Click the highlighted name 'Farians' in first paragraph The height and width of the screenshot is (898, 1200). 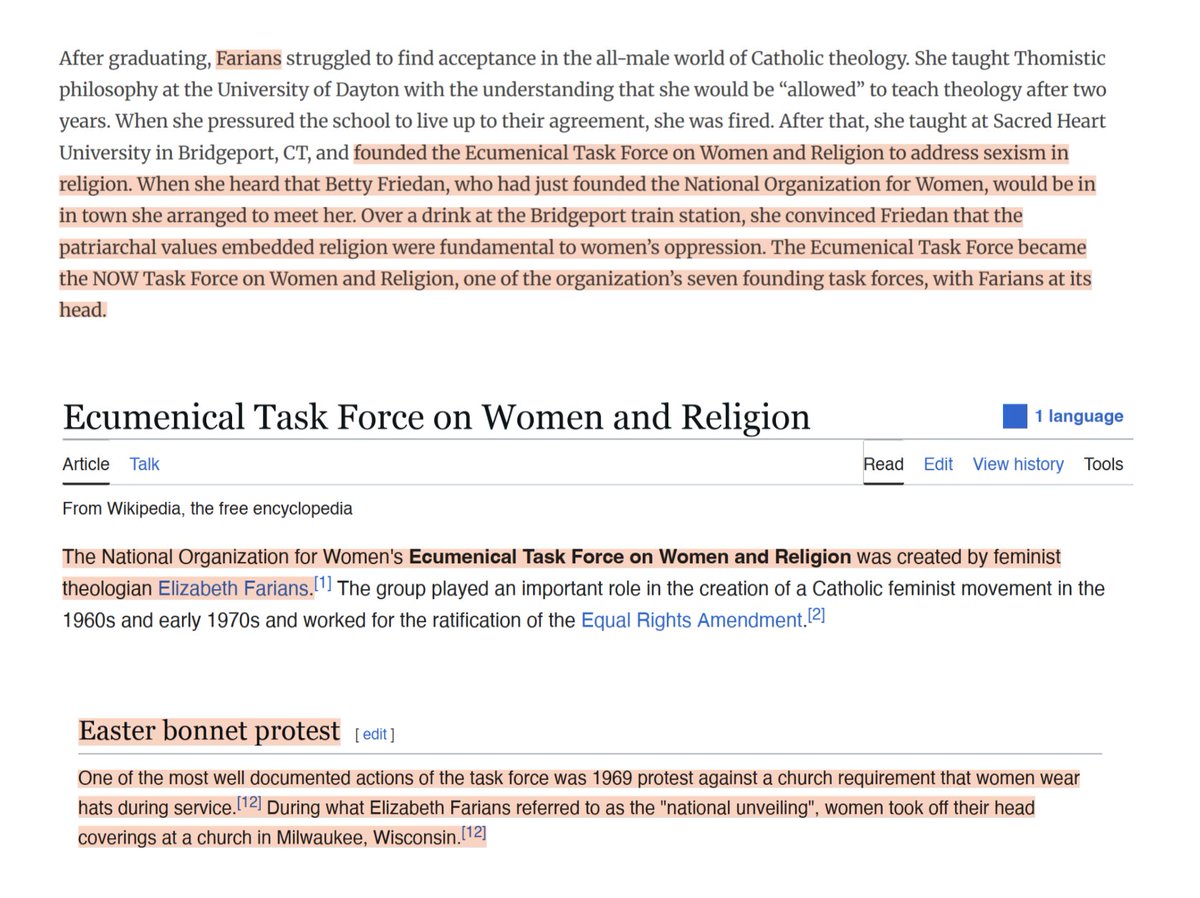tap(249, 58)
